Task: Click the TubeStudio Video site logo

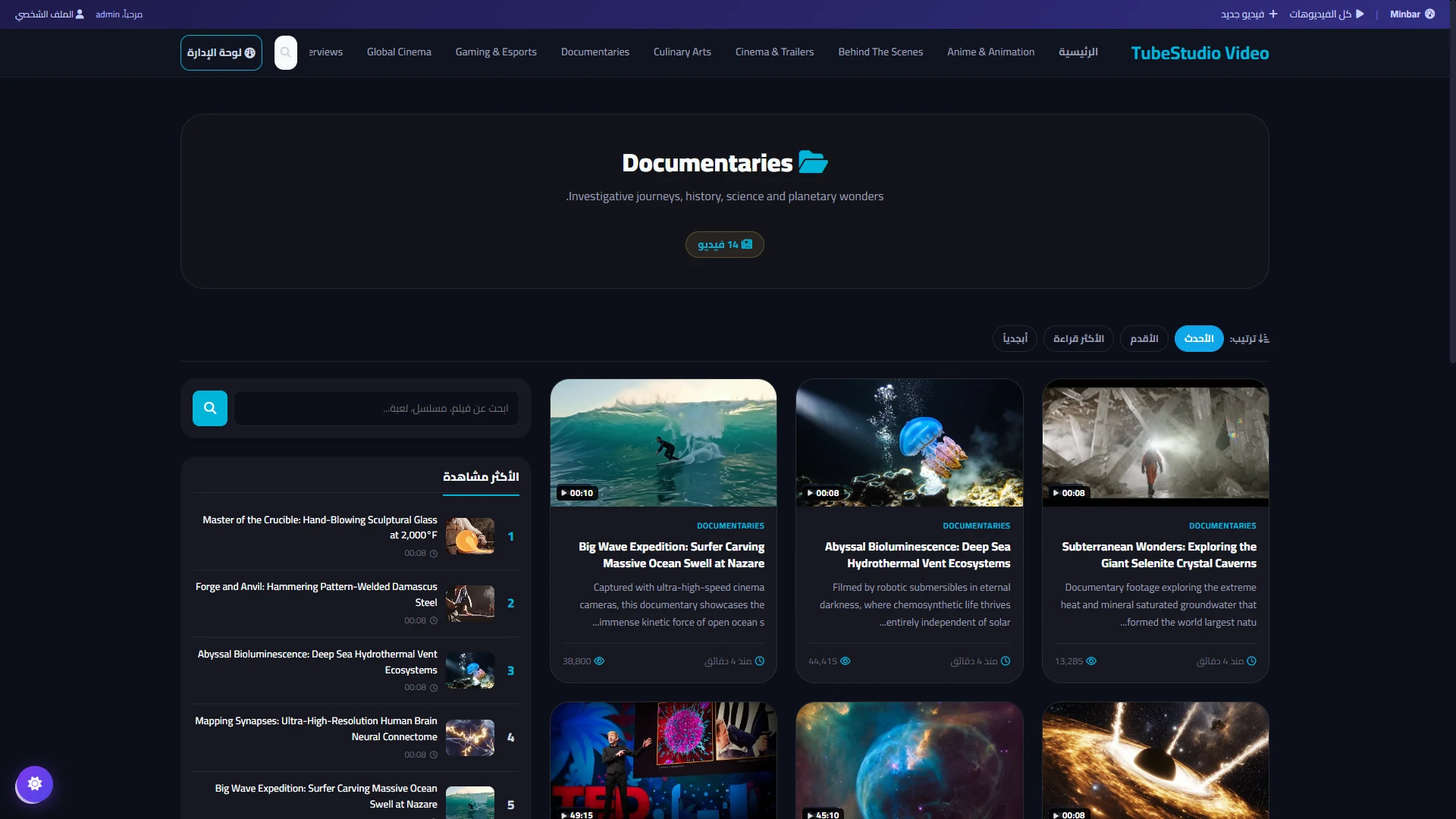Action: (1200, 53)
